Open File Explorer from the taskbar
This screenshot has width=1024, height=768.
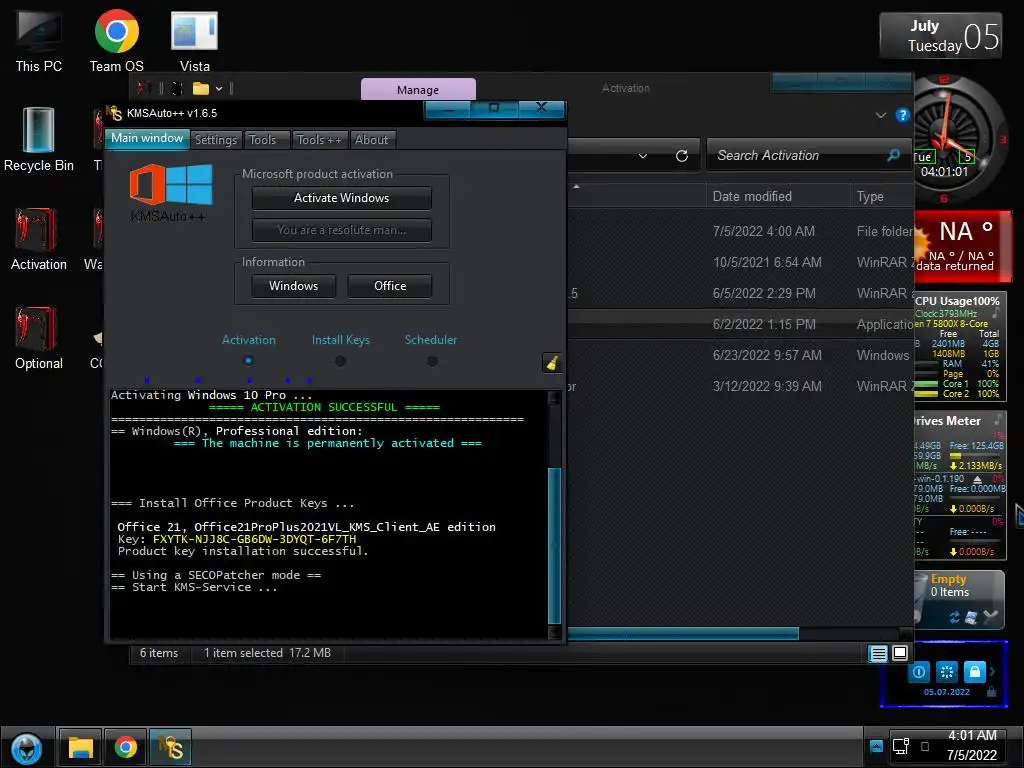tap(80, 747)
